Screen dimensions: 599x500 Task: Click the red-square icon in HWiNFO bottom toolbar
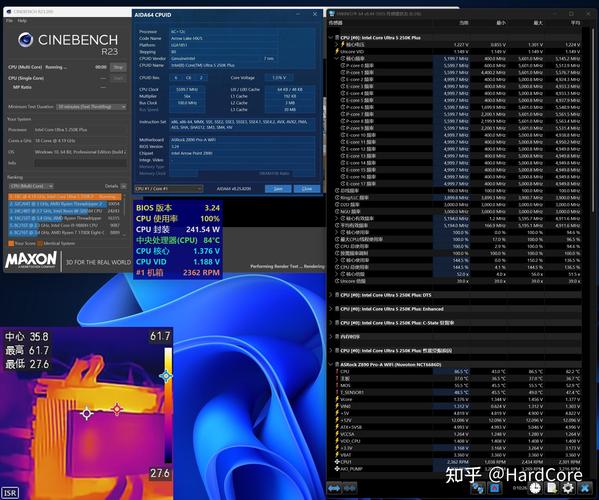click(495, 488)
